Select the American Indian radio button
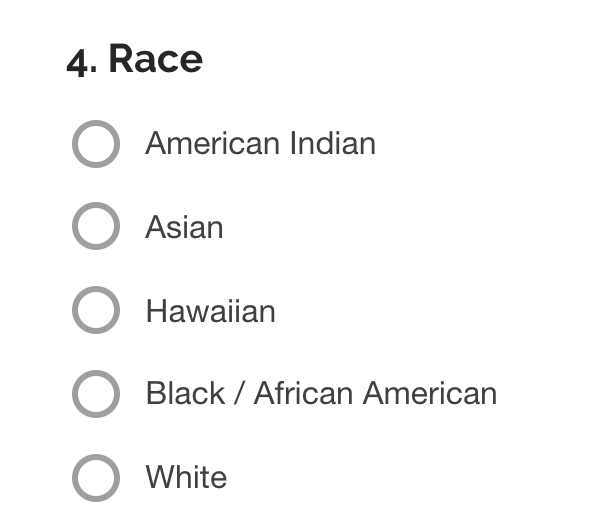Viewport: 612px width, 518px height. (x=96, y=144)
